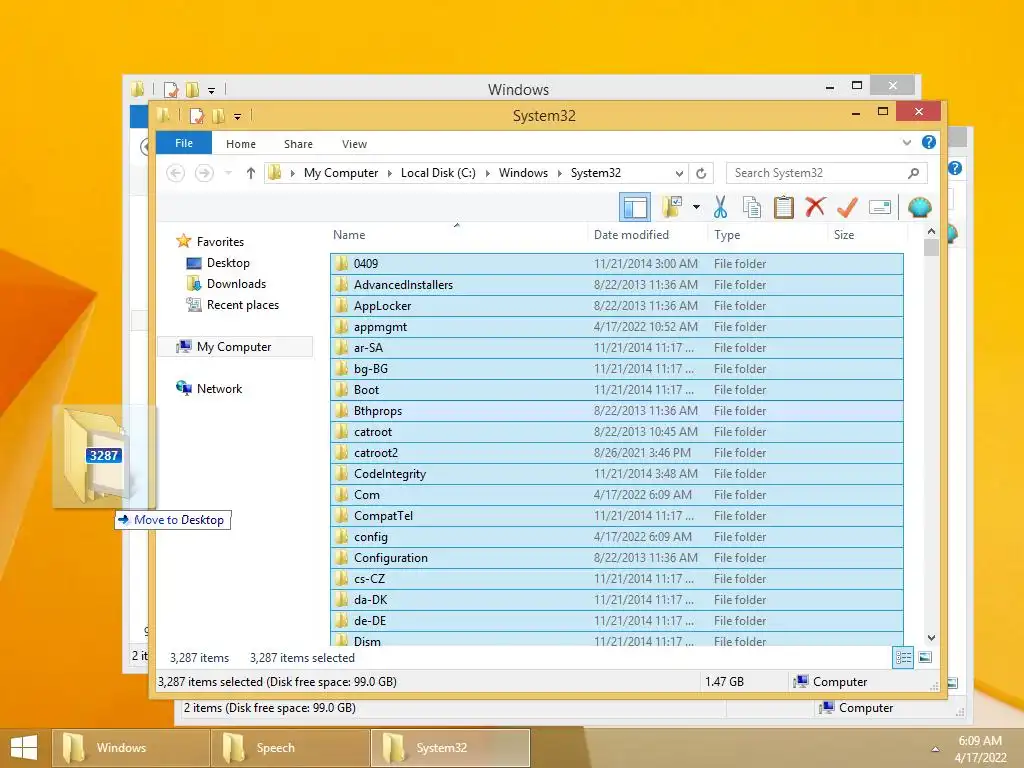Click Local Disk (C:) breadcrumb
Viewport: 1024px width, 768px height.
click(x=438, y=173)
